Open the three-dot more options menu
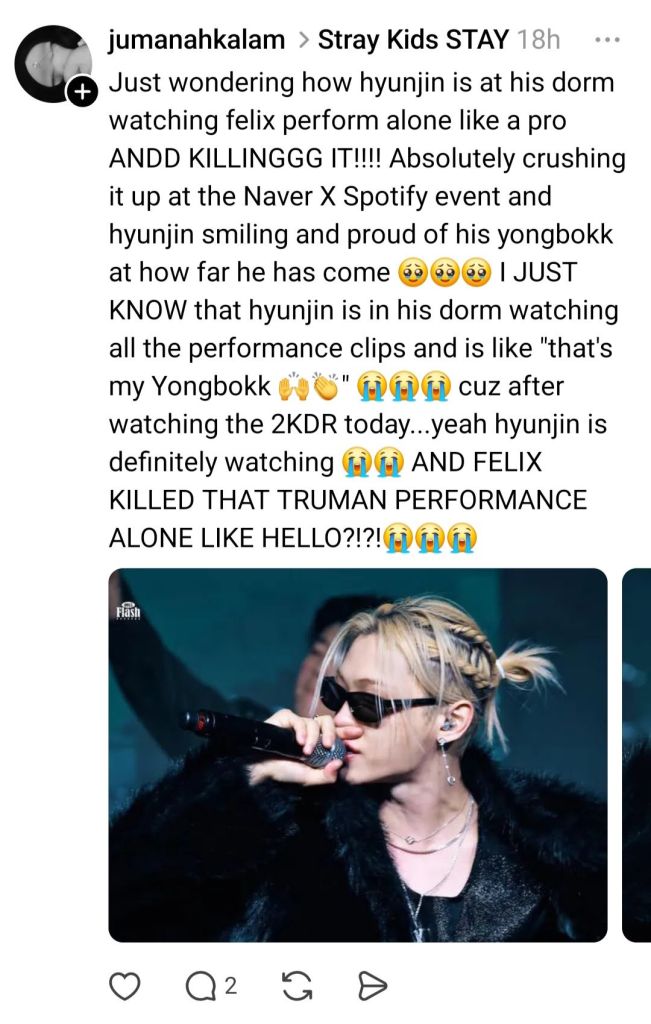 (x=607, y=40)
